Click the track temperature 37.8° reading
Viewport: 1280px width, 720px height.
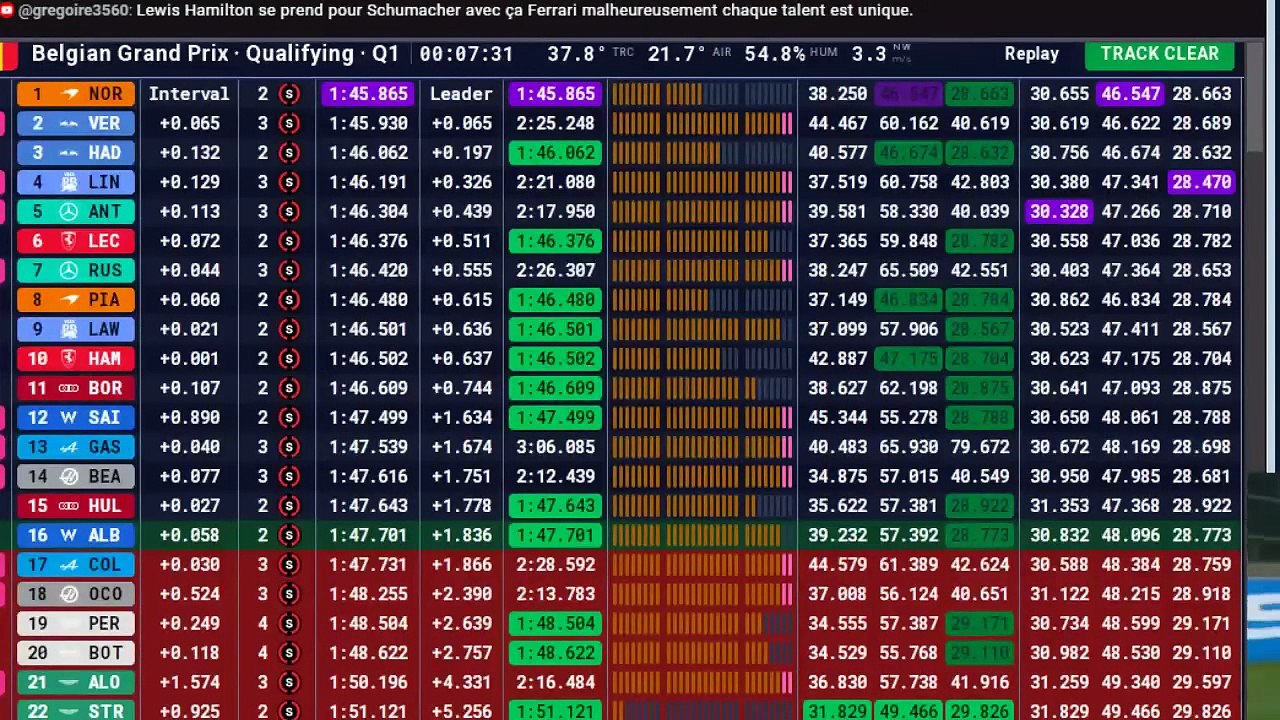click(x=577, y=54)
